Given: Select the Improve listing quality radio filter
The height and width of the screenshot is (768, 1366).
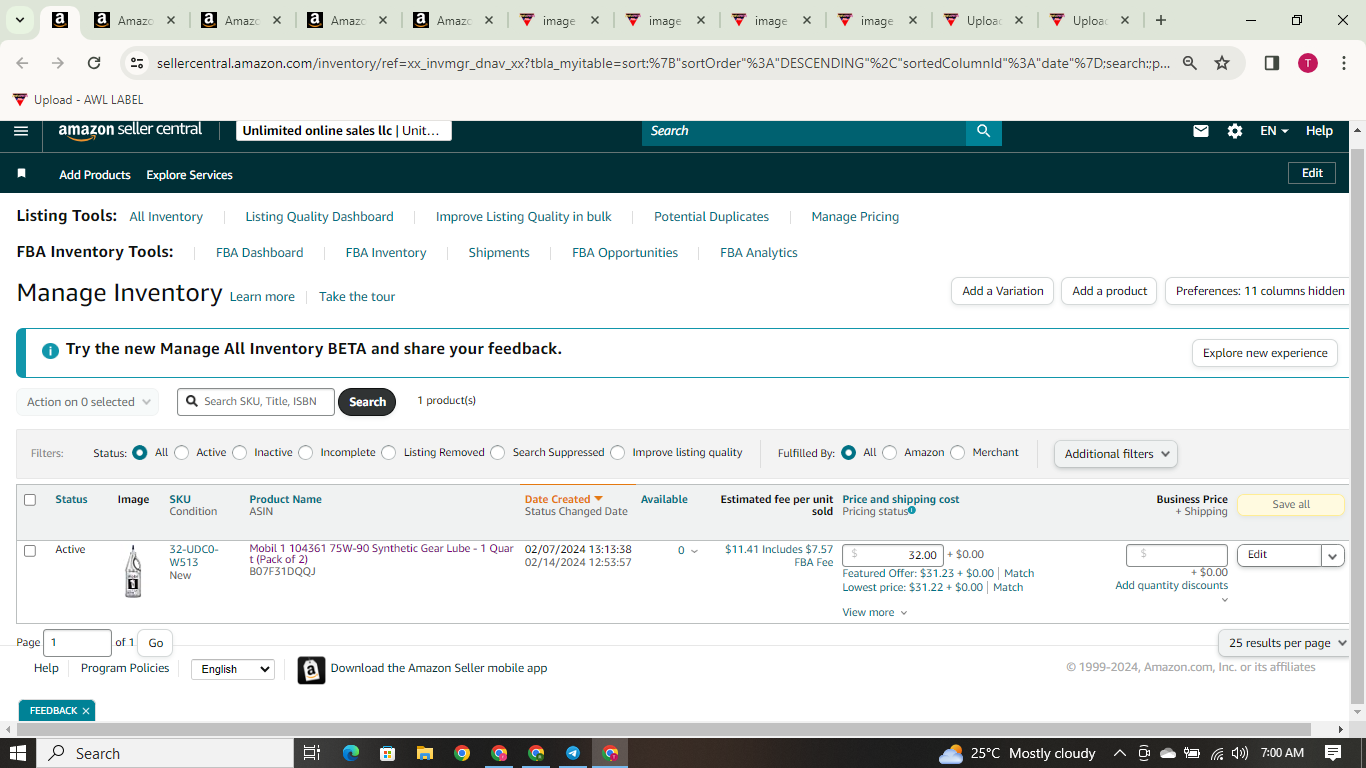Looking at the screenshot, I should click(618, 453).
